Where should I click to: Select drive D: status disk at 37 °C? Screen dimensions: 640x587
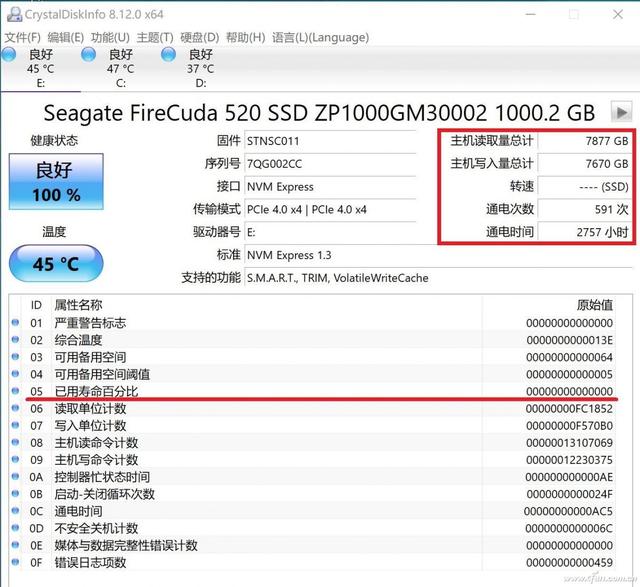click(200, 68)
